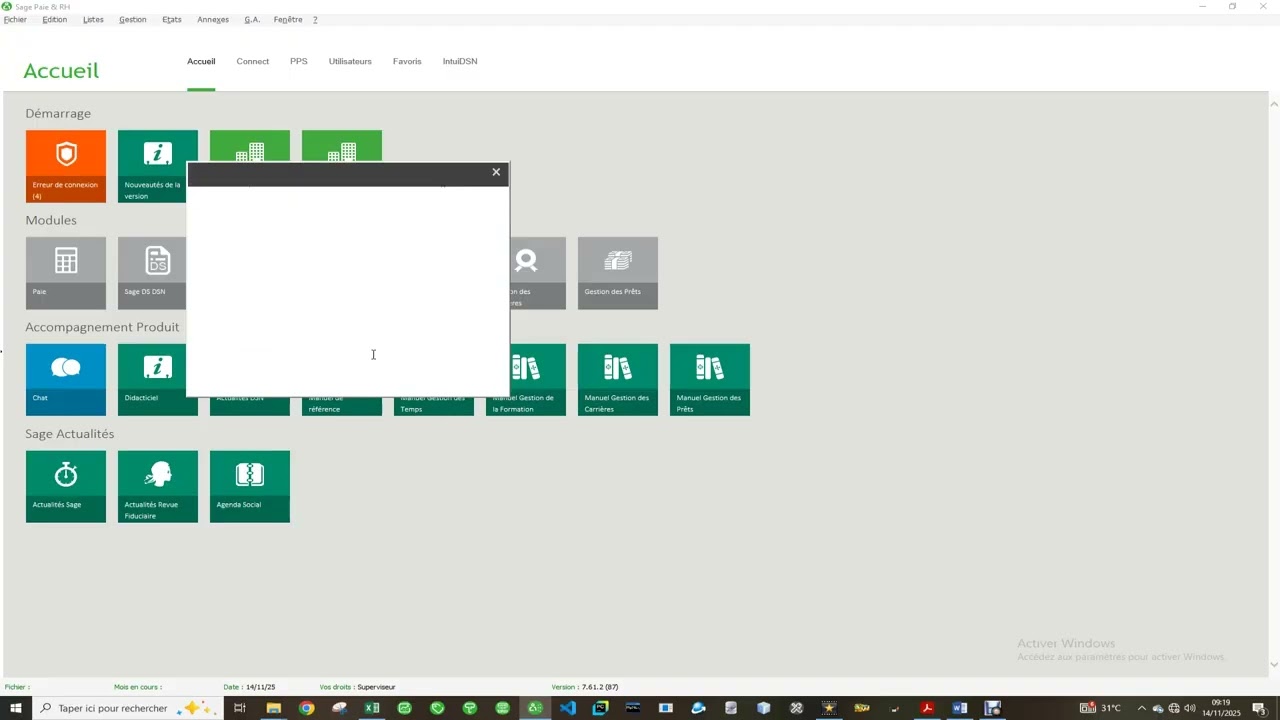Open the Etats menu
Screen dimensions: 1280x720
[172, 19]
